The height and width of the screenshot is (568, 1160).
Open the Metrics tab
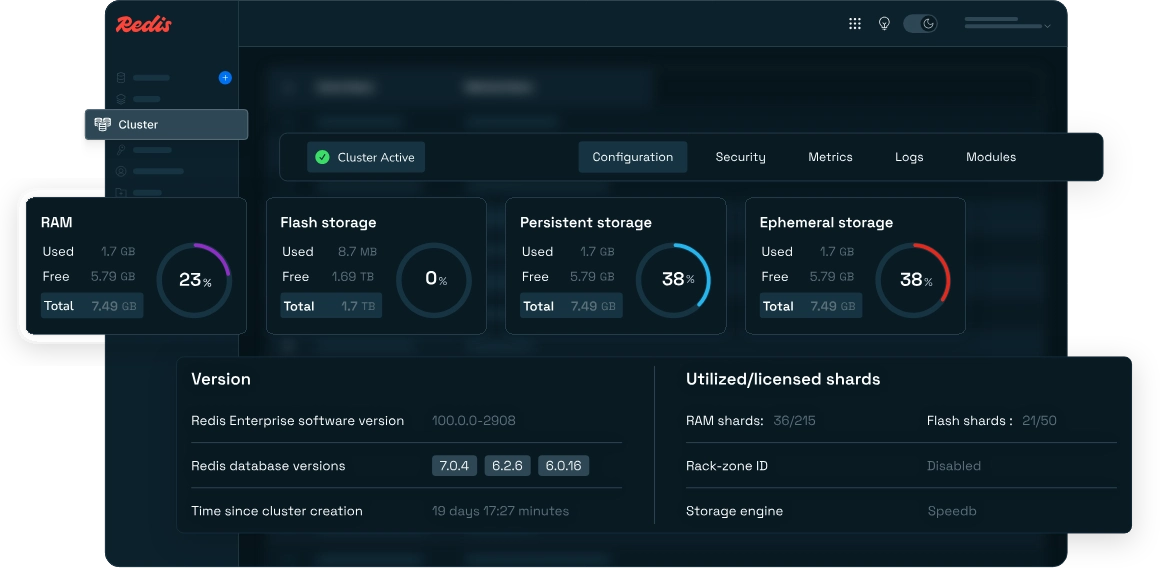tap(830, 157)
